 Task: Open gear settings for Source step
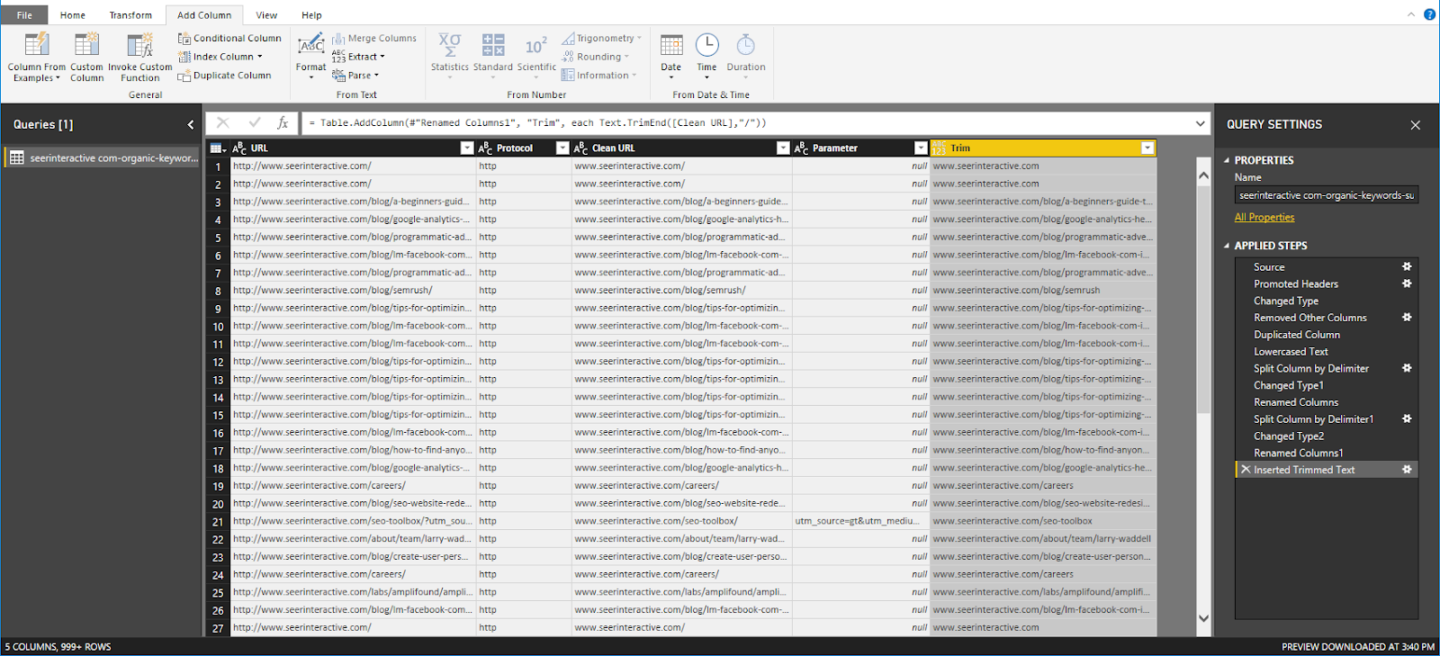pyautogui.click(x=1406, y=267)
